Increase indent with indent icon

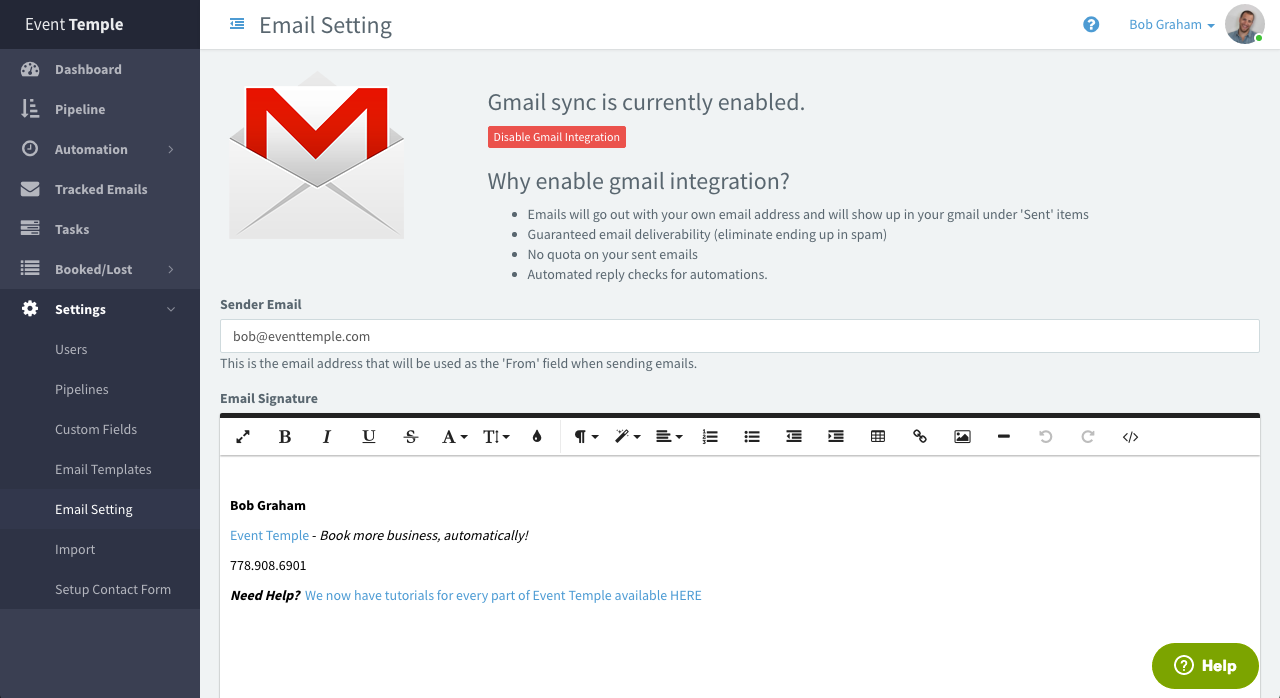click(836, 437)
